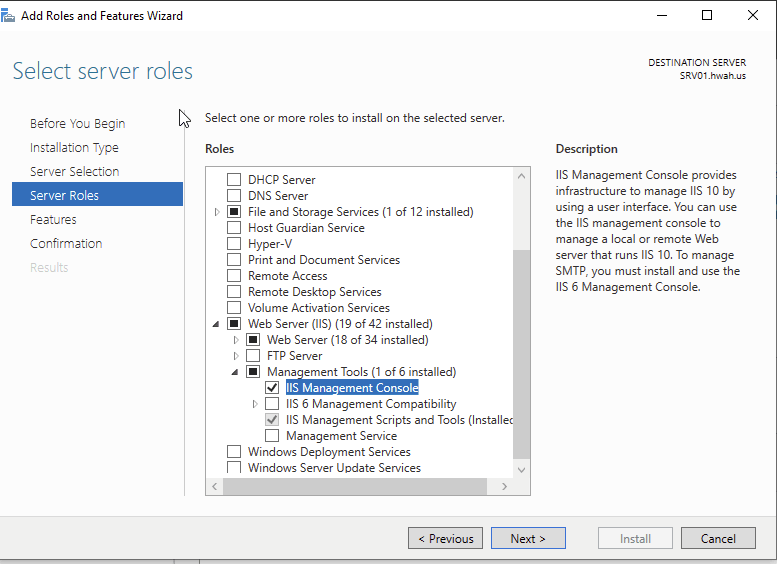The height and width of the screenshot is (564, 777).
Task: Click the horizontal scrollbar right arrow
Action: 504,486
